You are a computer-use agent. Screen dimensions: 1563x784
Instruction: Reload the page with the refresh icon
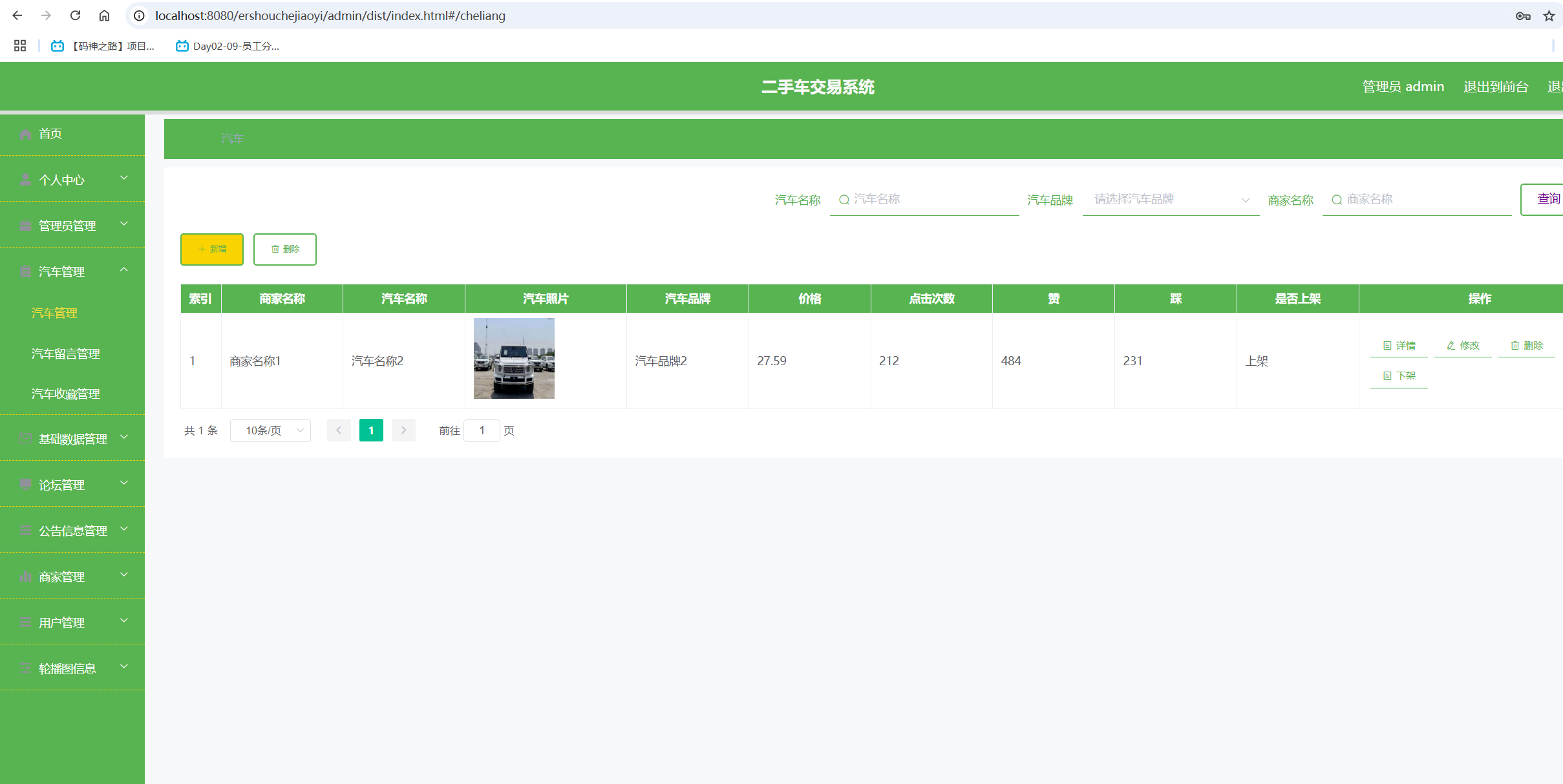(x=75, y=16)
